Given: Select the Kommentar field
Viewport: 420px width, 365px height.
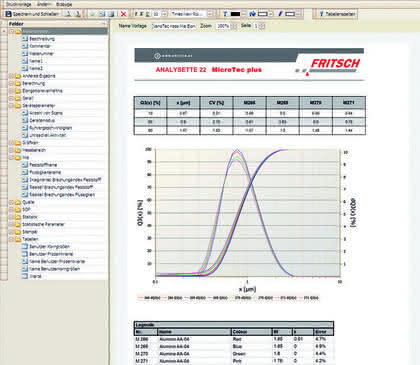Looking at the screenshot, I should (40, 46).
